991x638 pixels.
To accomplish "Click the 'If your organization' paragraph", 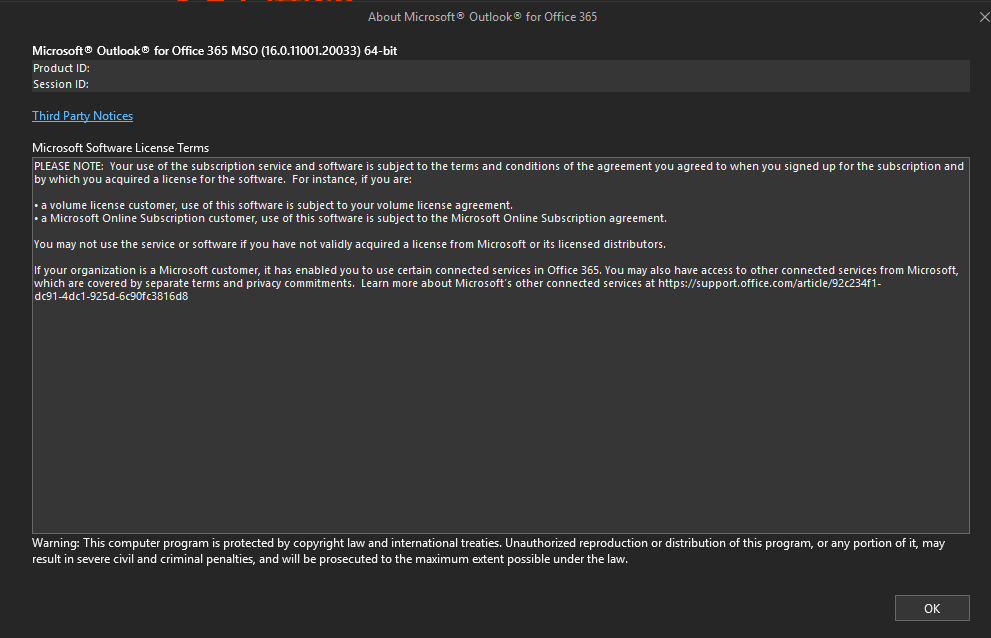I will (x=496, y=283).
